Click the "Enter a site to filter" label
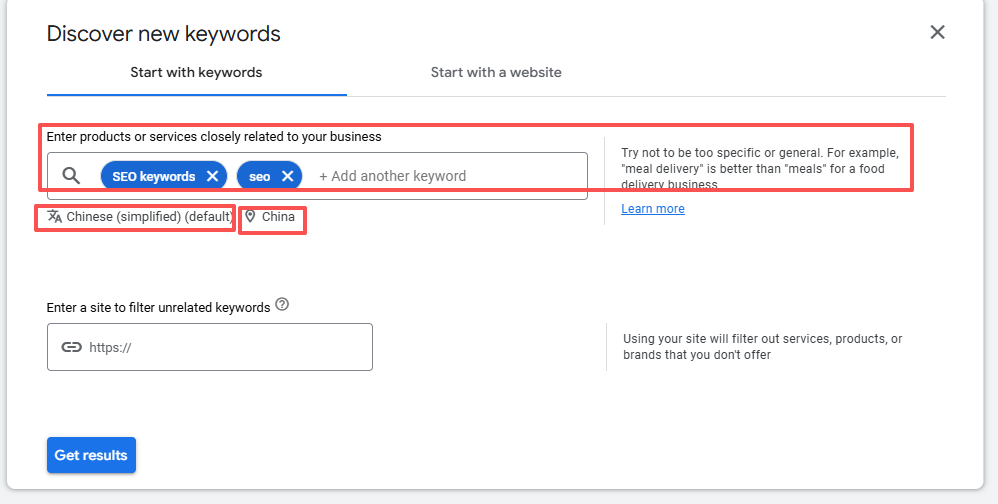This screenshot has width=998, height=504. pyautogui.click(x=158, y=308)
